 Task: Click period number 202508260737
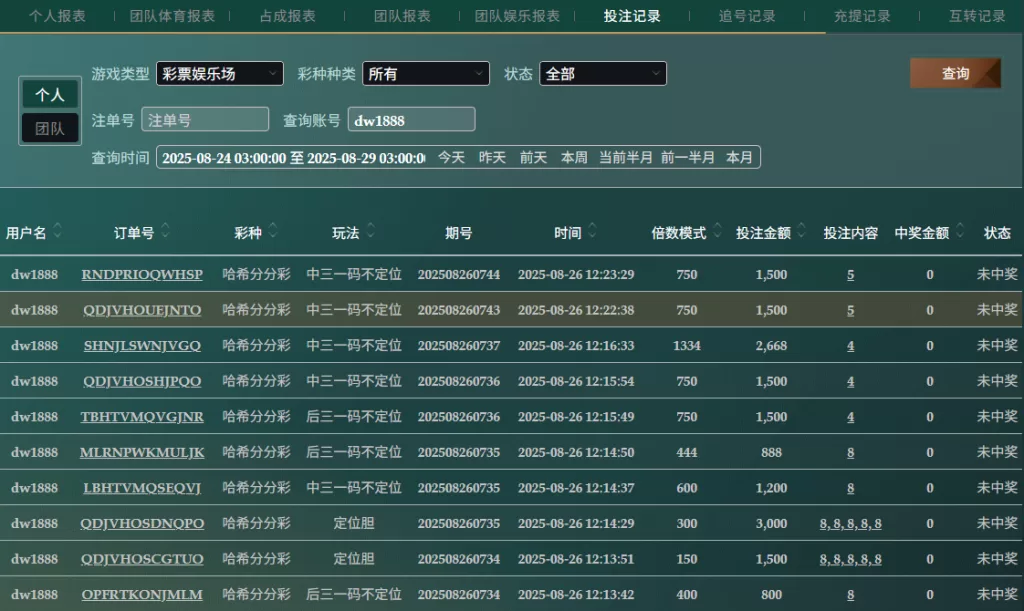point(459,345)
